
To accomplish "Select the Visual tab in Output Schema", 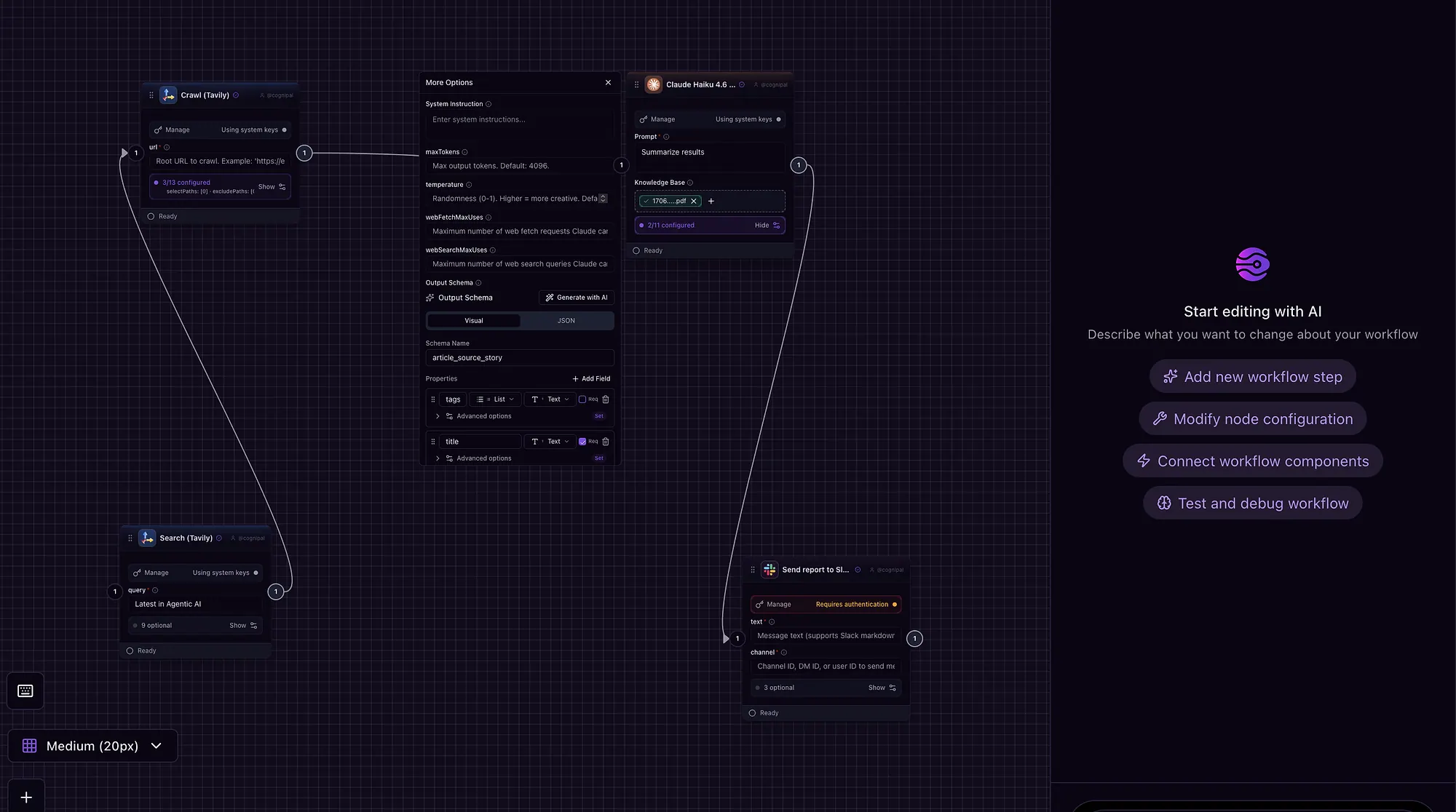I will (x=473, y=320).
